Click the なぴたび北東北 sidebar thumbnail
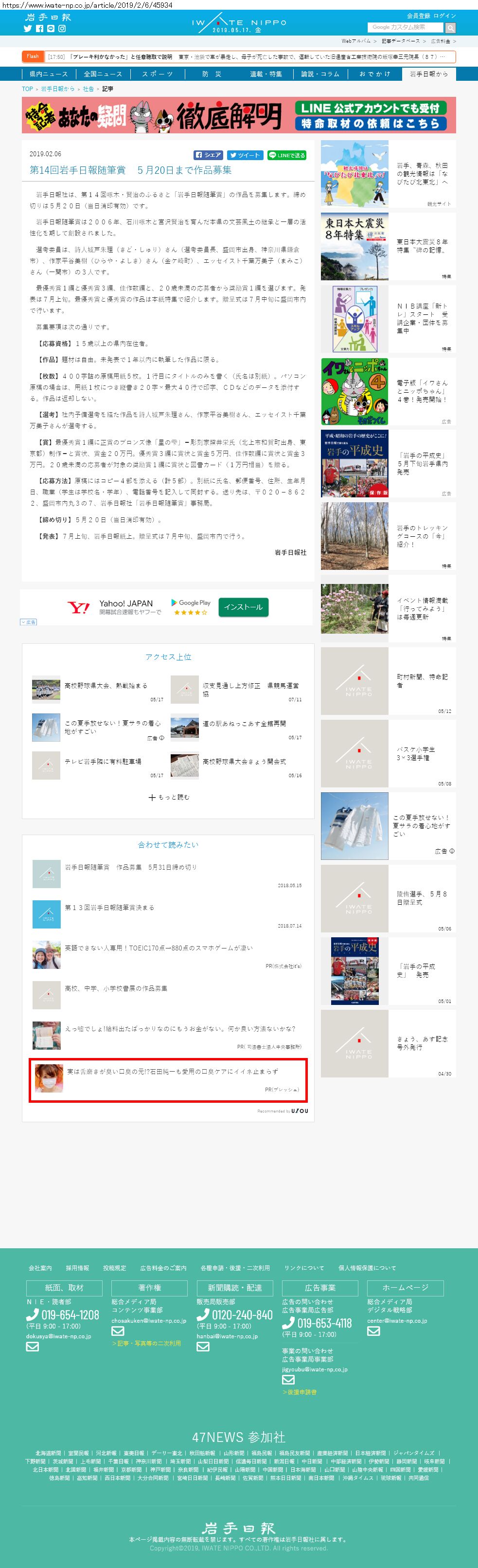This screenshot has width=478, height=1568. (x=354, y=173)
